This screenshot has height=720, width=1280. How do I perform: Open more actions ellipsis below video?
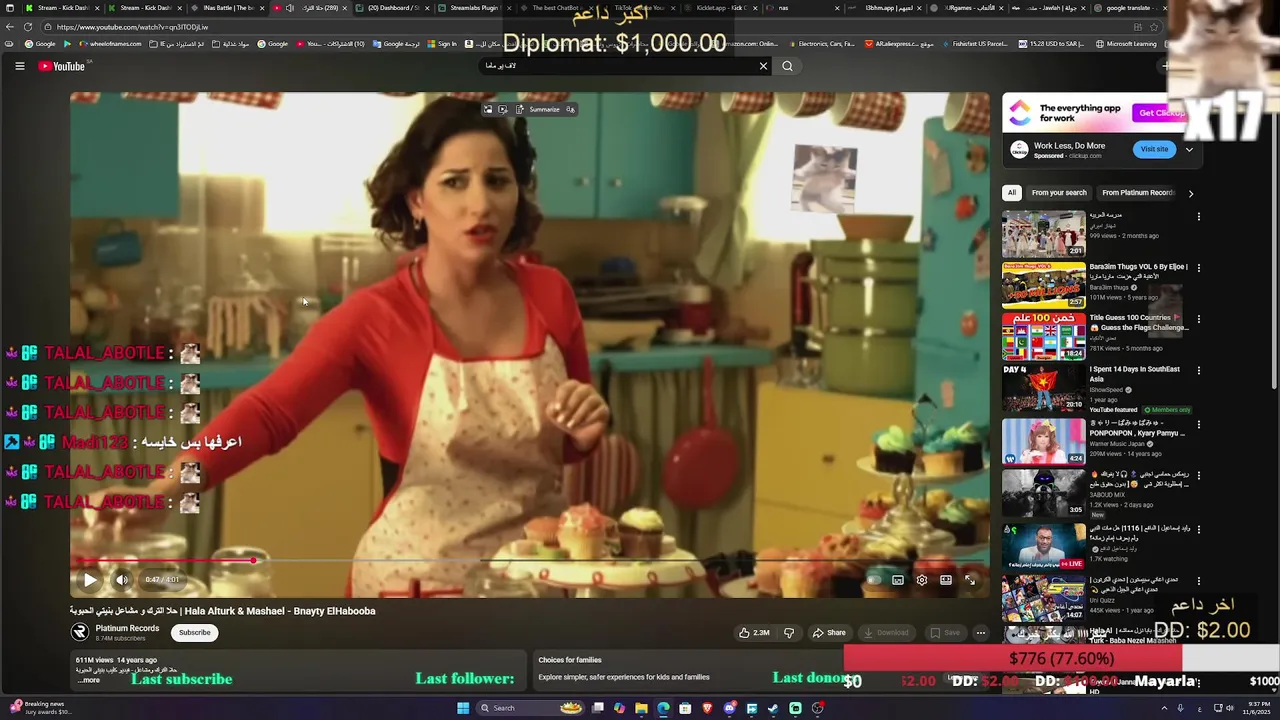[x=981, y=632]
